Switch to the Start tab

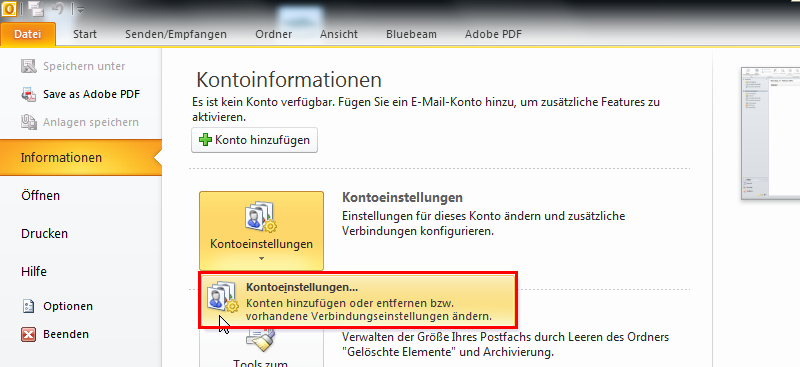85,35
